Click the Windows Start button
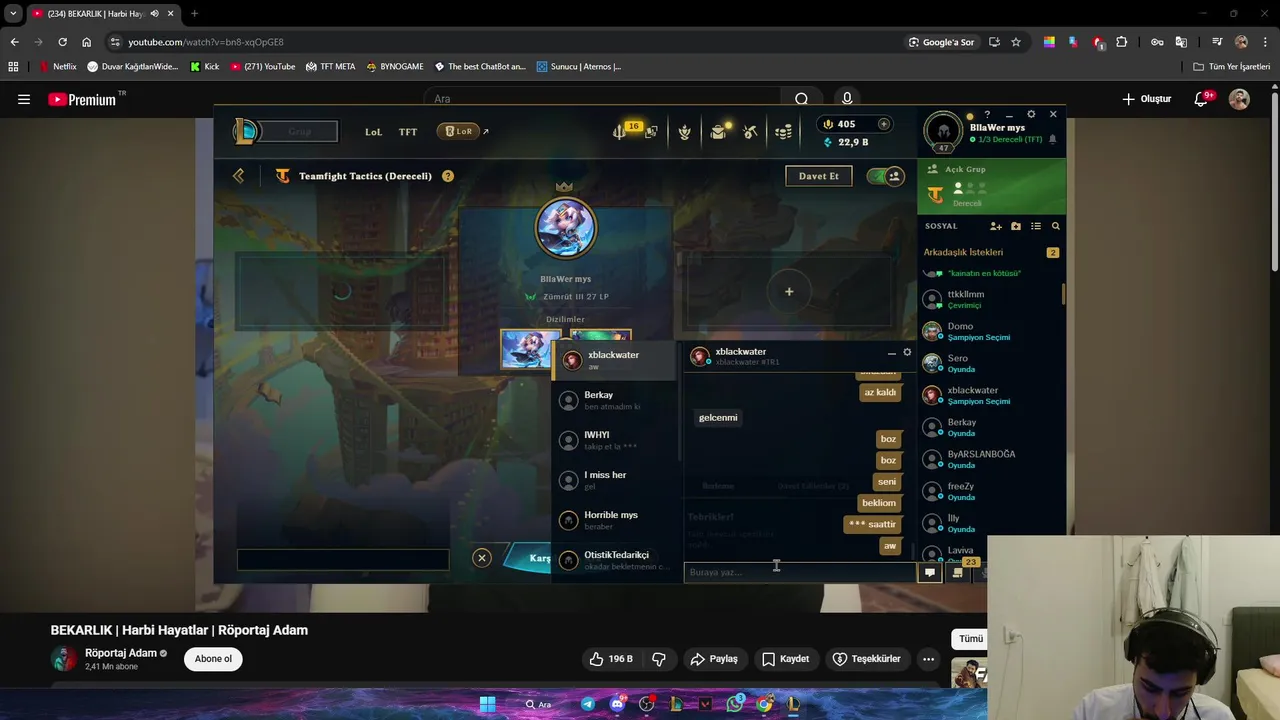Screen dimensions: 1280x720 (487, 704)
